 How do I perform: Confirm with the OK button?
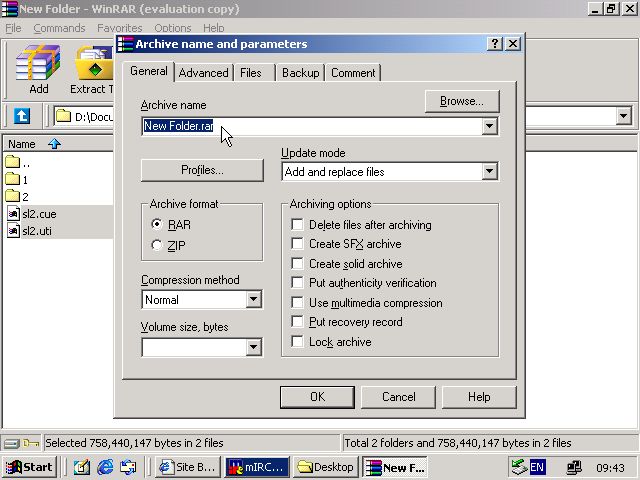(317, 397)
